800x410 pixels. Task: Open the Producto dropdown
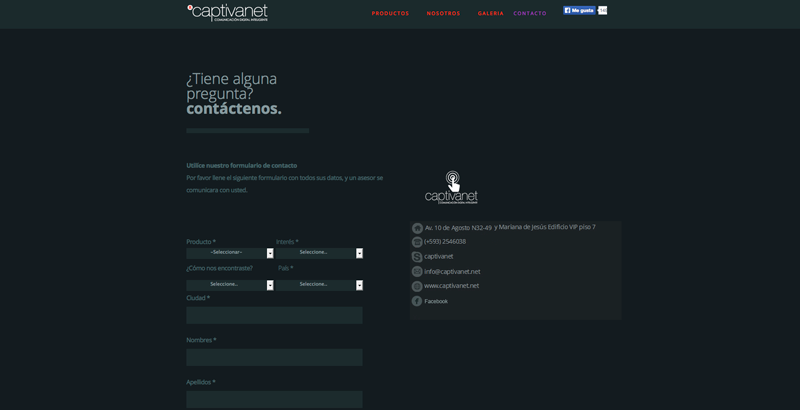(x=229, y=253)
